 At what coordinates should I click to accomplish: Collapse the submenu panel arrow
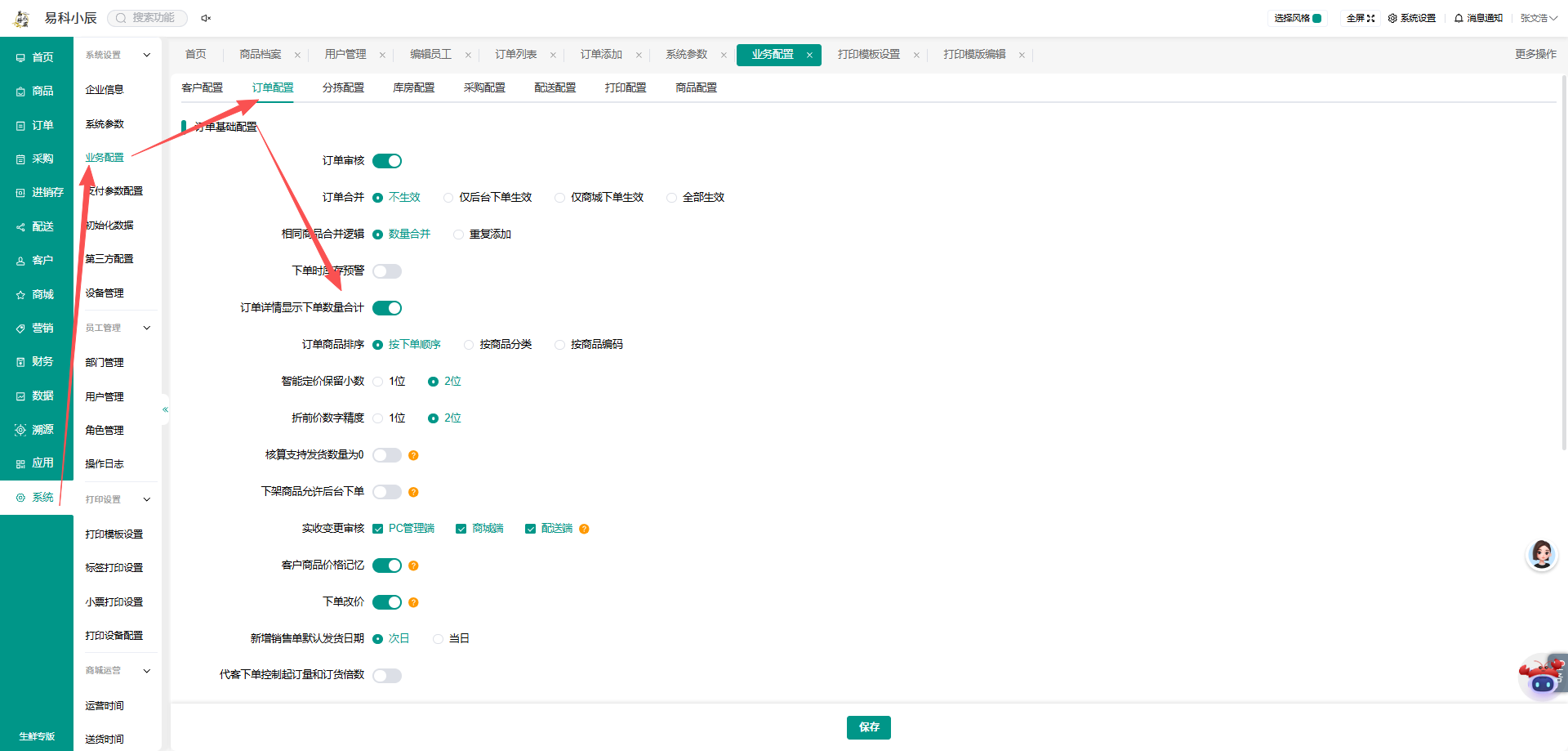165,410
